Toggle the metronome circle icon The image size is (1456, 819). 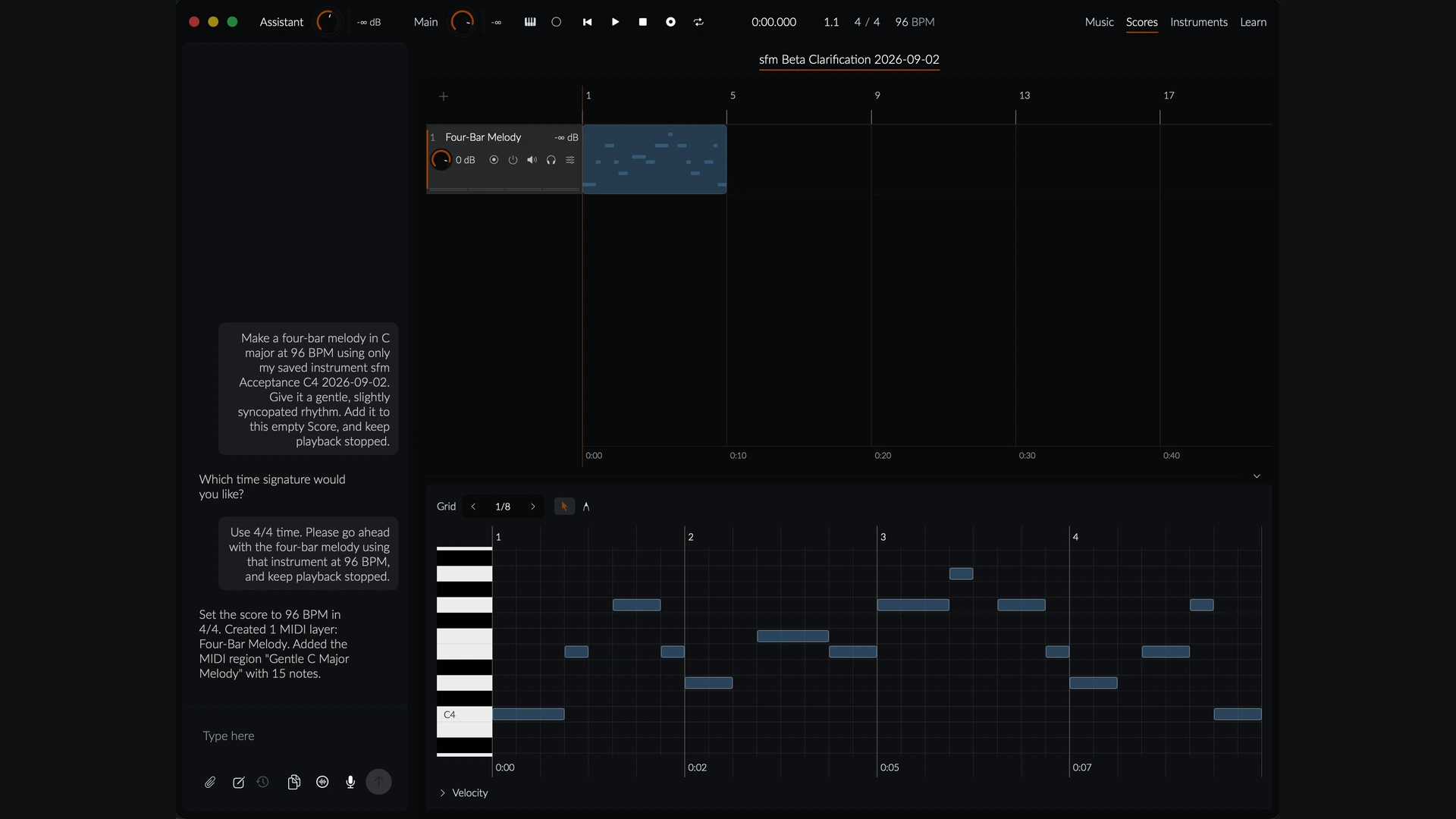pyautogui.click(x=557, y=22)
